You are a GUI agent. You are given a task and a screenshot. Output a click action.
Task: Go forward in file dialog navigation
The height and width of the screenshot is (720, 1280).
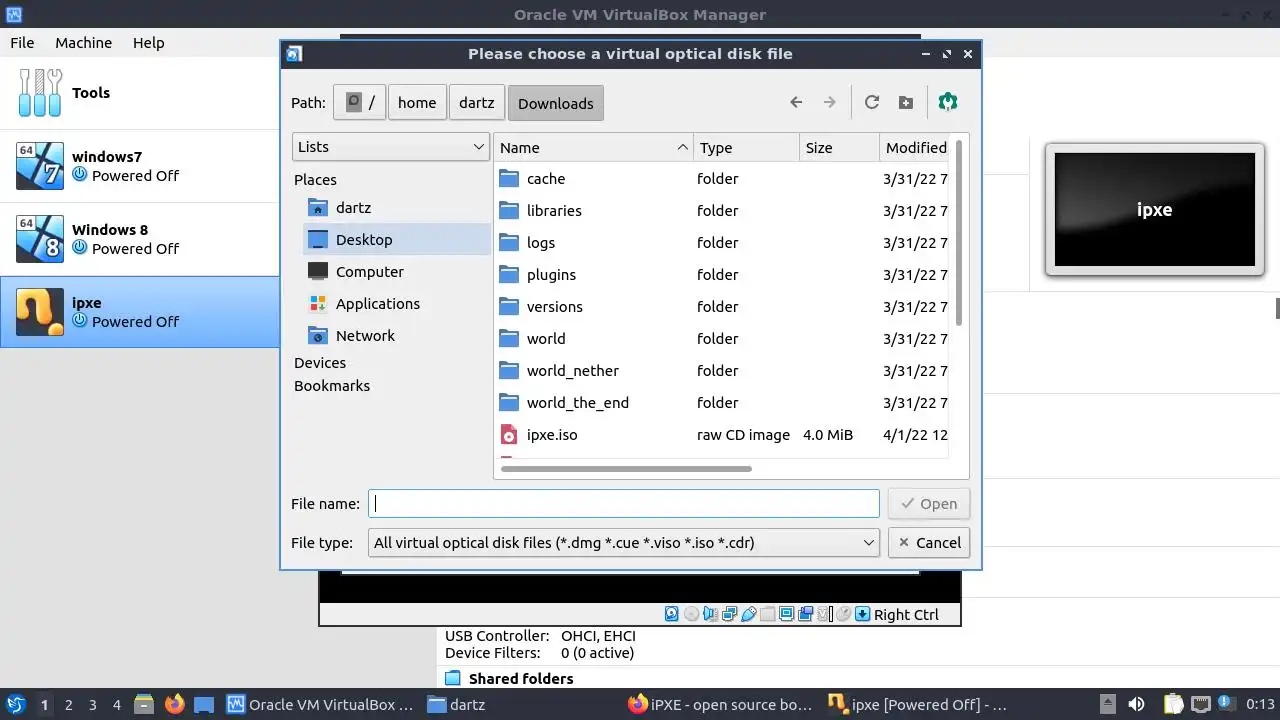tap(829, 102)
